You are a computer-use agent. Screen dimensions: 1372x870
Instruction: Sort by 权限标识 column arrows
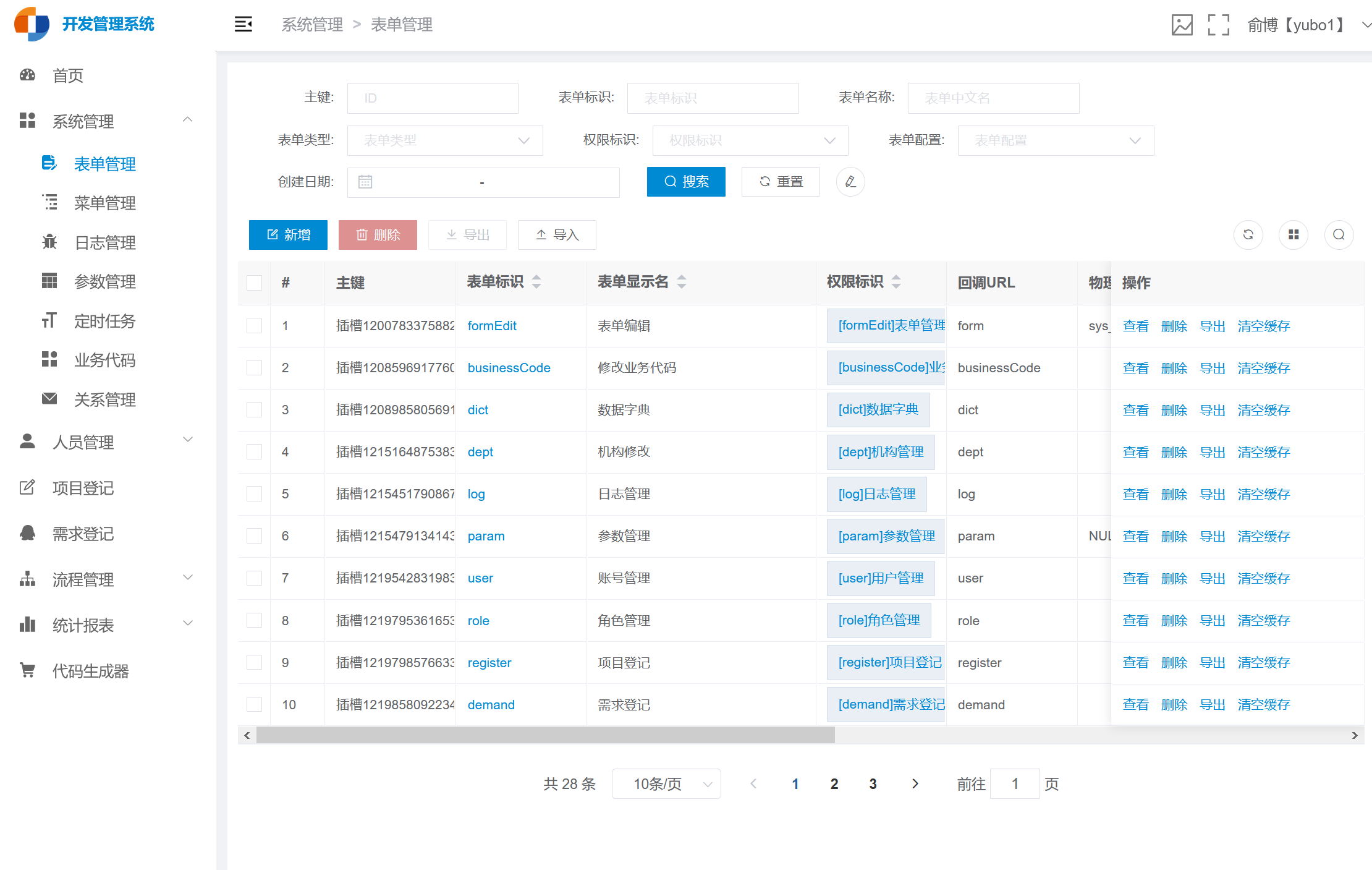[x=896, y=282]
